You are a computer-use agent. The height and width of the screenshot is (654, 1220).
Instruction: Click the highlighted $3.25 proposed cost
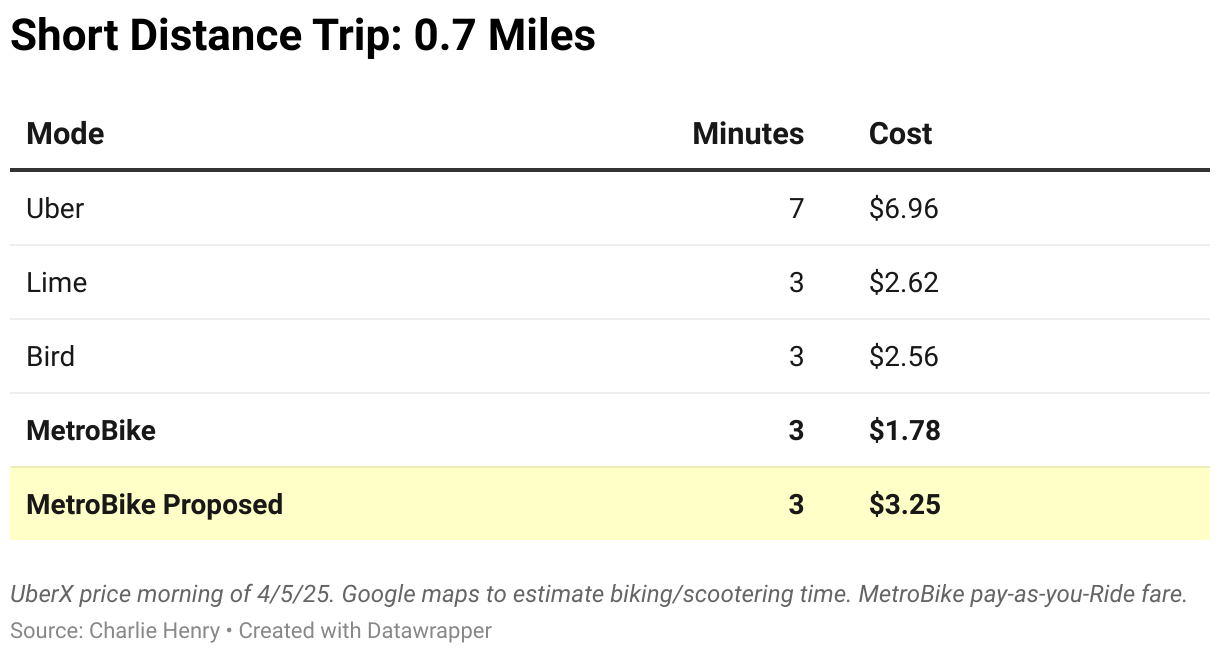904,505
